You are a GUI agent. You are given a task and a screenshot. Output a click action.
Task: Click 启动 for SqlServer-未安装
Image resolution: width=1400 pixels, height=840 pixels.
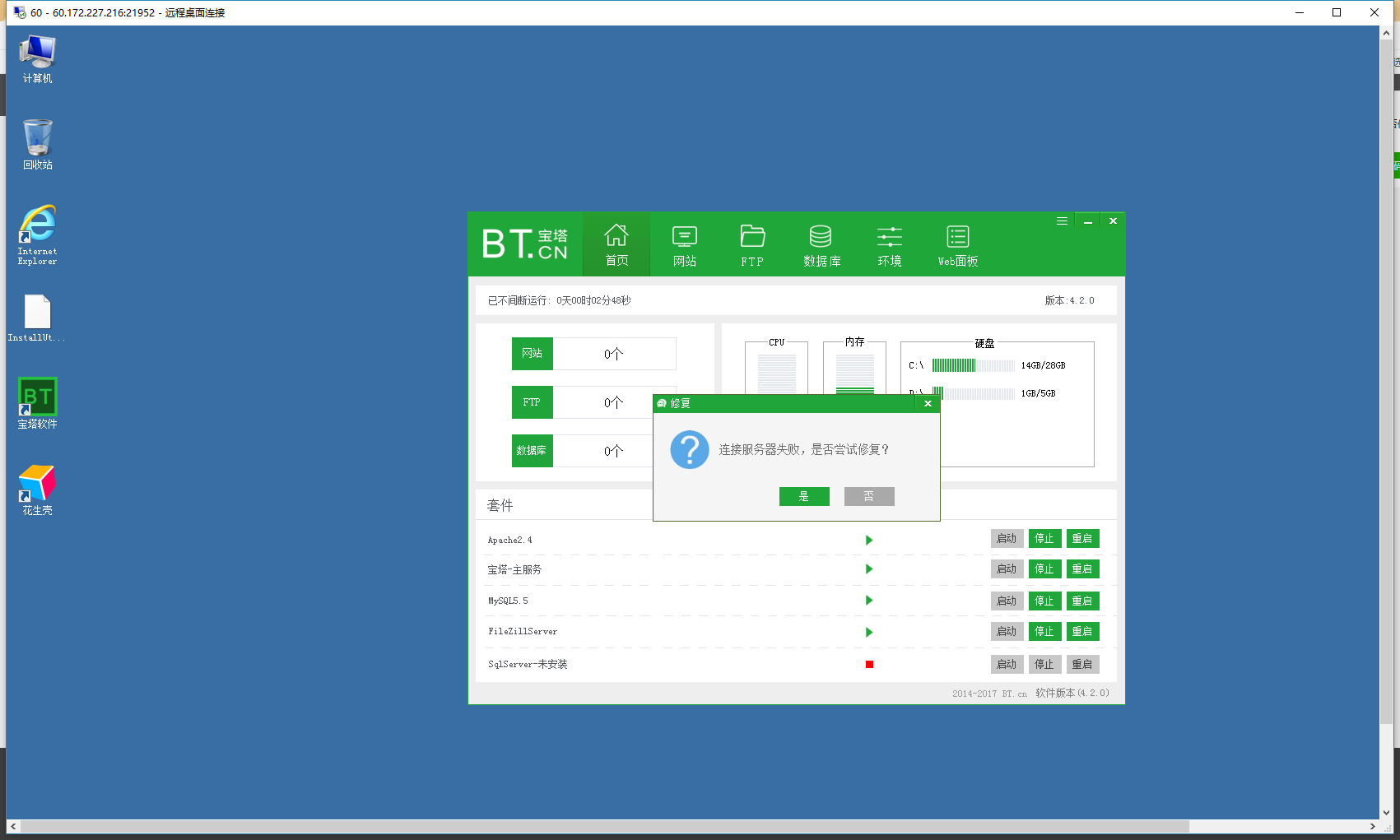[x=1007, y=664]
